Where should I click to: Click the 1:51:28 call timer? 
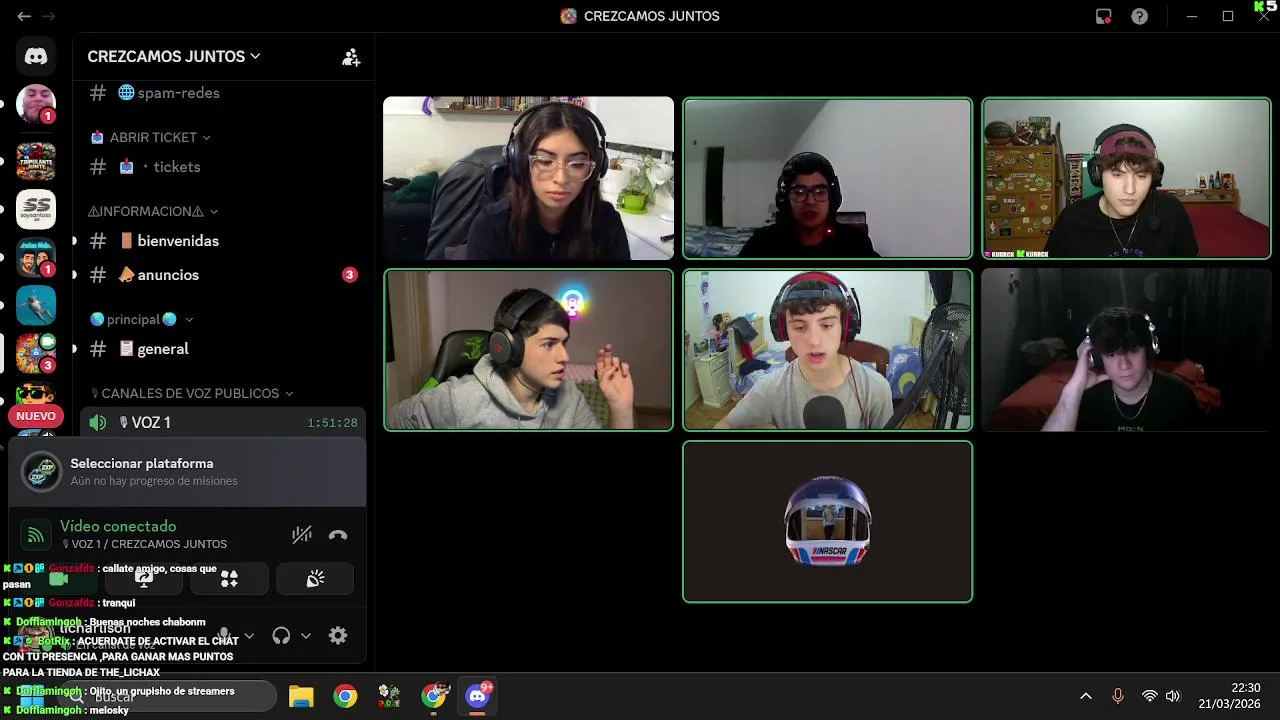[332, 423]
